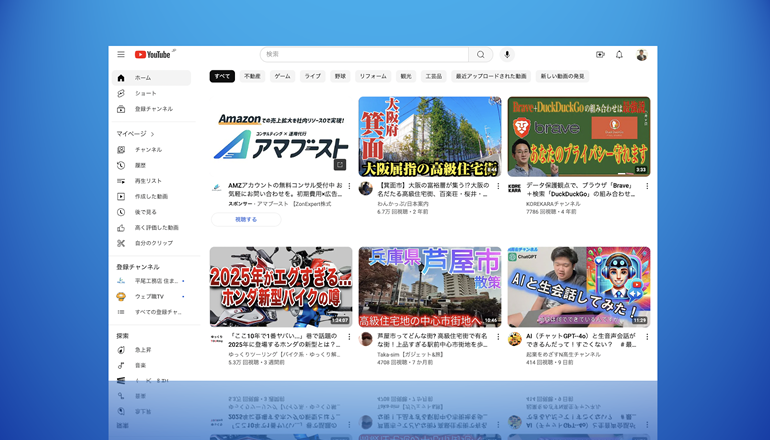Open ゆっくりツーリング channel name
This screenshot has width=770, height=440.
(284, 355)
